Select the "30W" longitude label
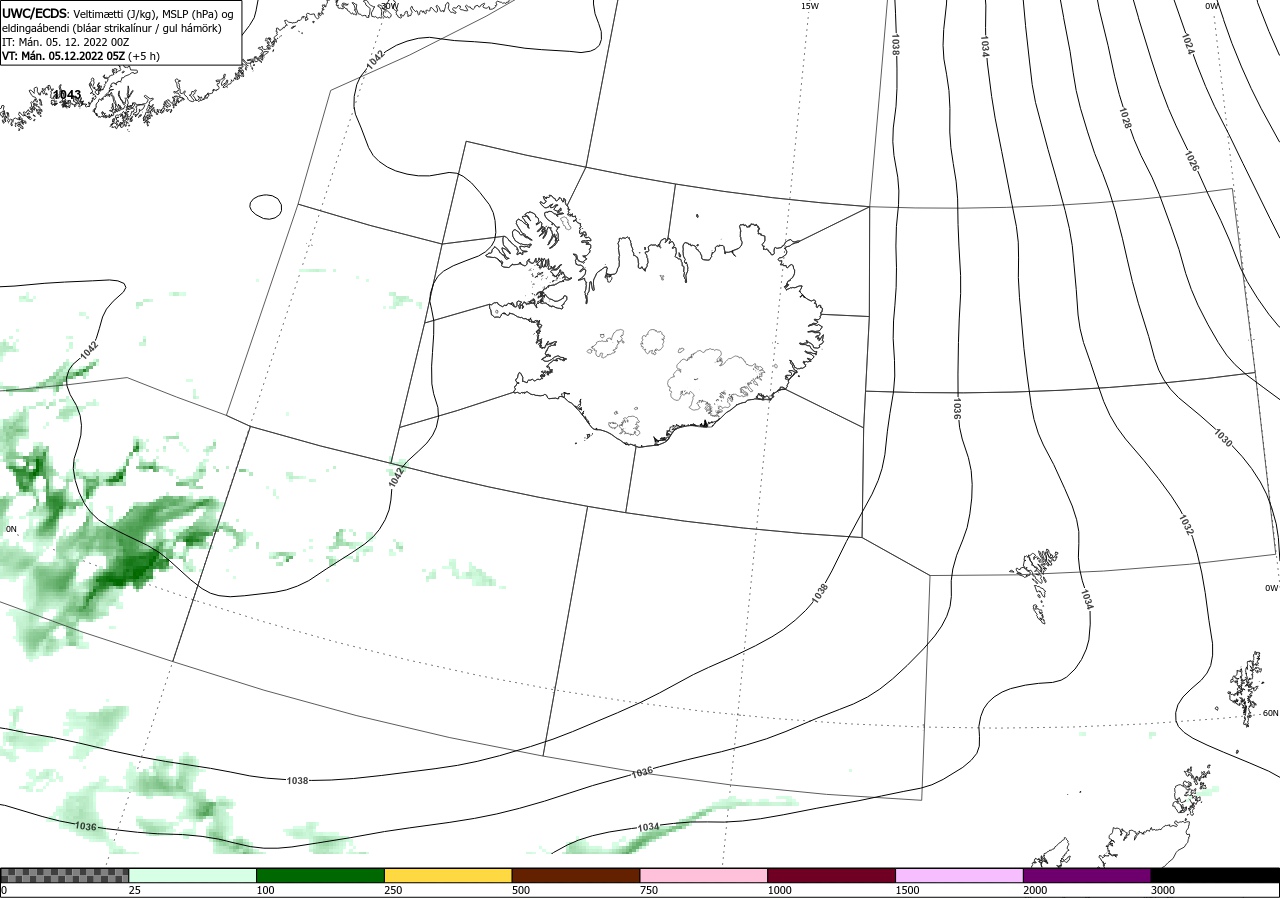This screenshot has width=1280, height=898. 389,6
